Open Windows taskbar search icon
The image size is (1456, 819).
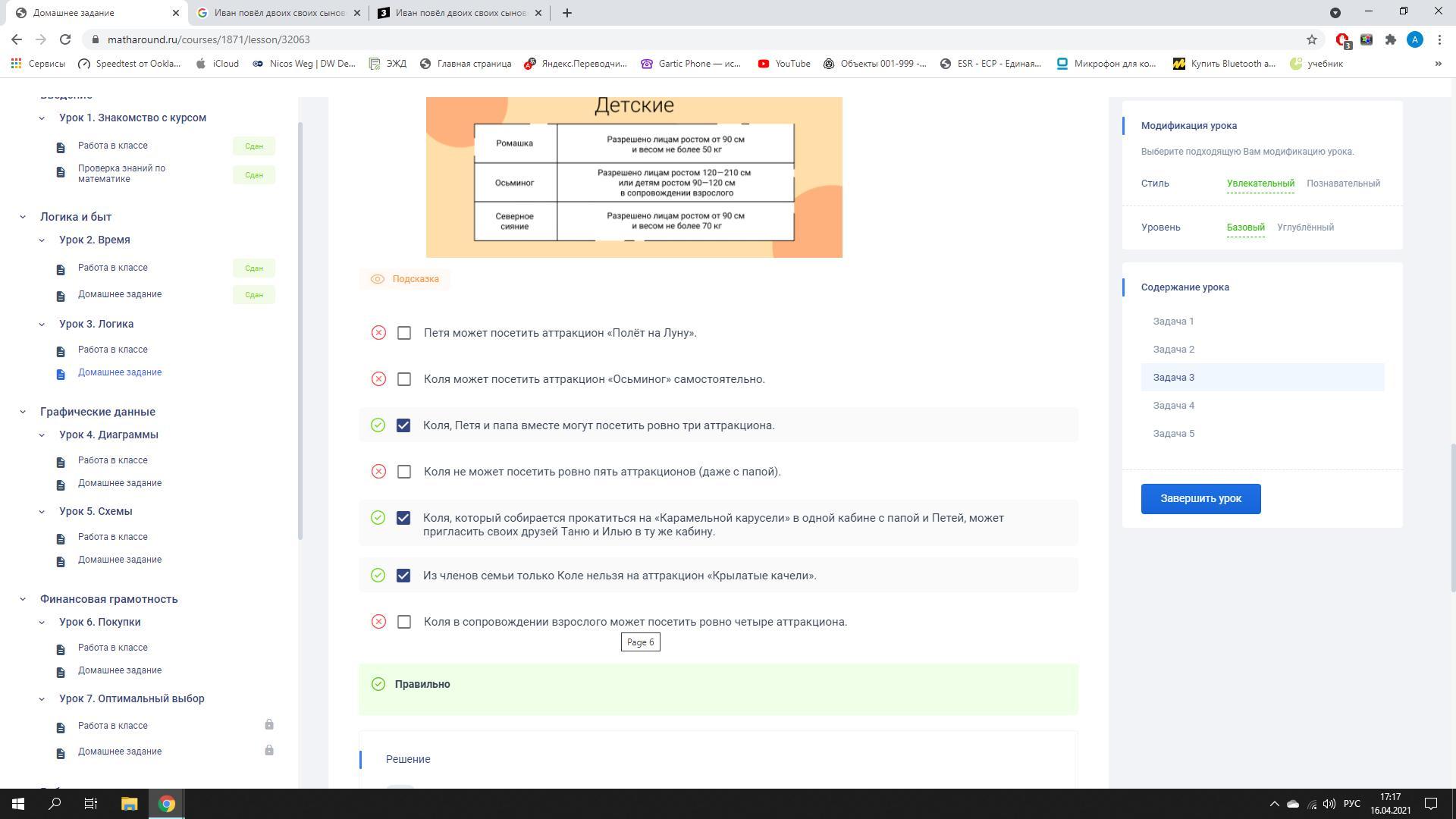(x=55, y=804)
